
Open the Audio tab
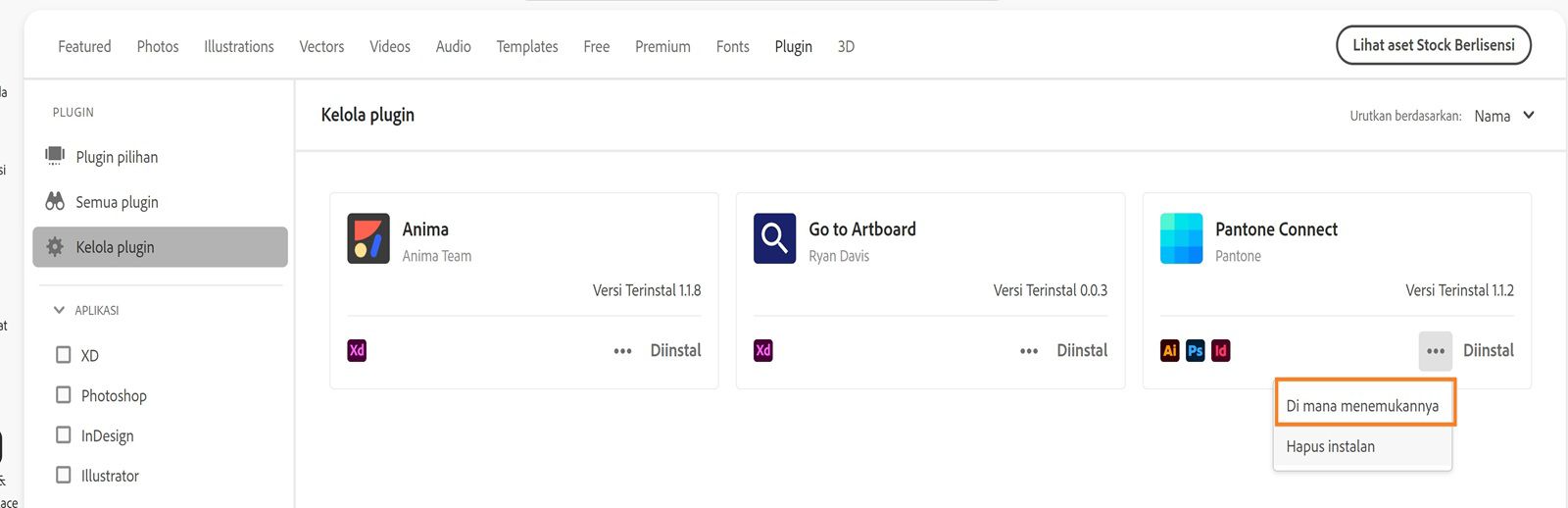click(454, 46)
